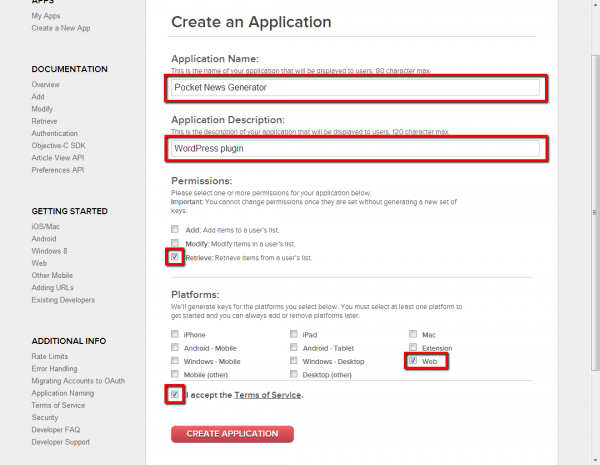The image size is (600, 465).
Task: Click the vertical scrollbar thumb
Action: pyautogui.click(x=595, y=212)
